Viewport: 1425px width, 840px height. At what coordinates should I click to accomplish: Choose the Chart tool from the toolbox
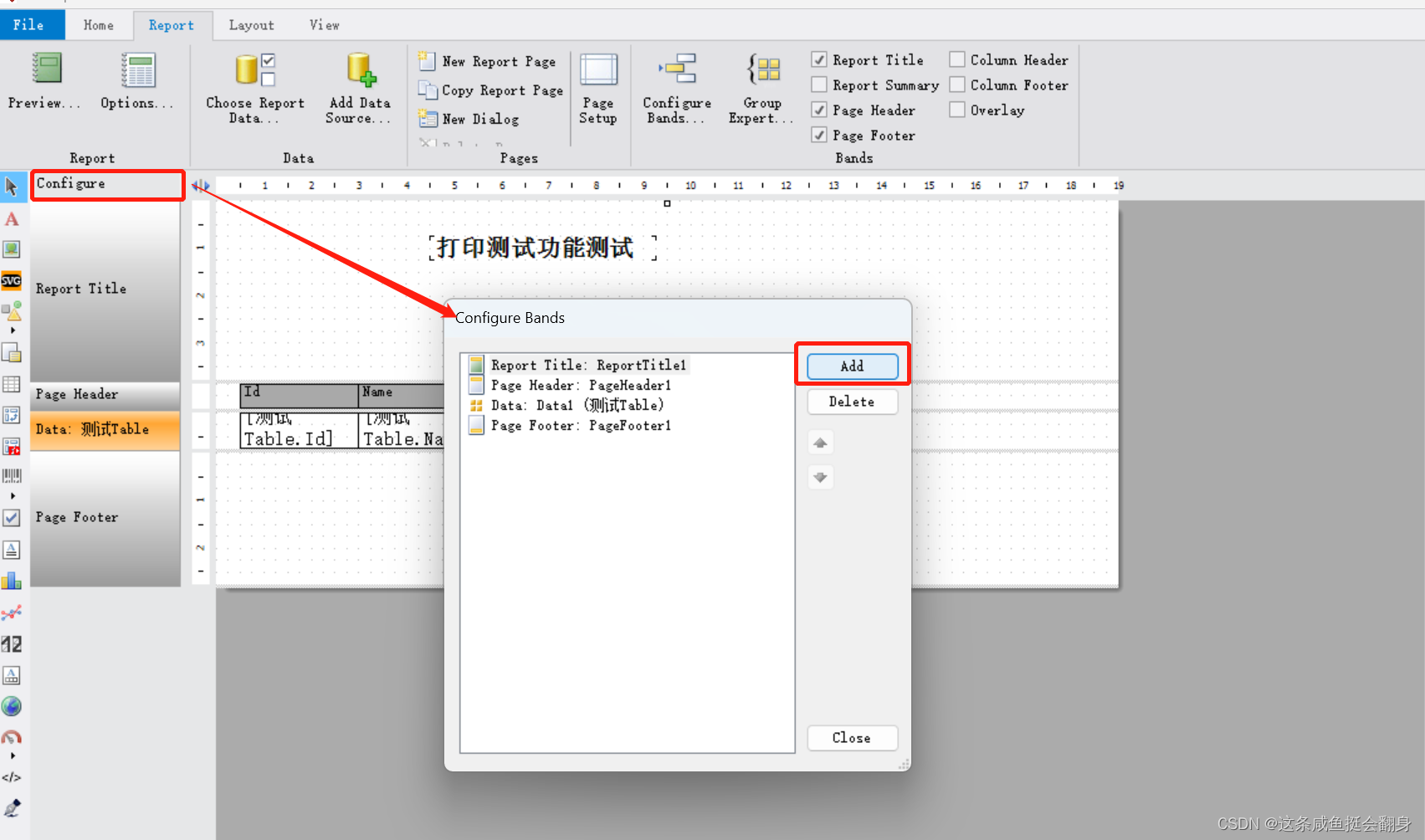[12, 581]
